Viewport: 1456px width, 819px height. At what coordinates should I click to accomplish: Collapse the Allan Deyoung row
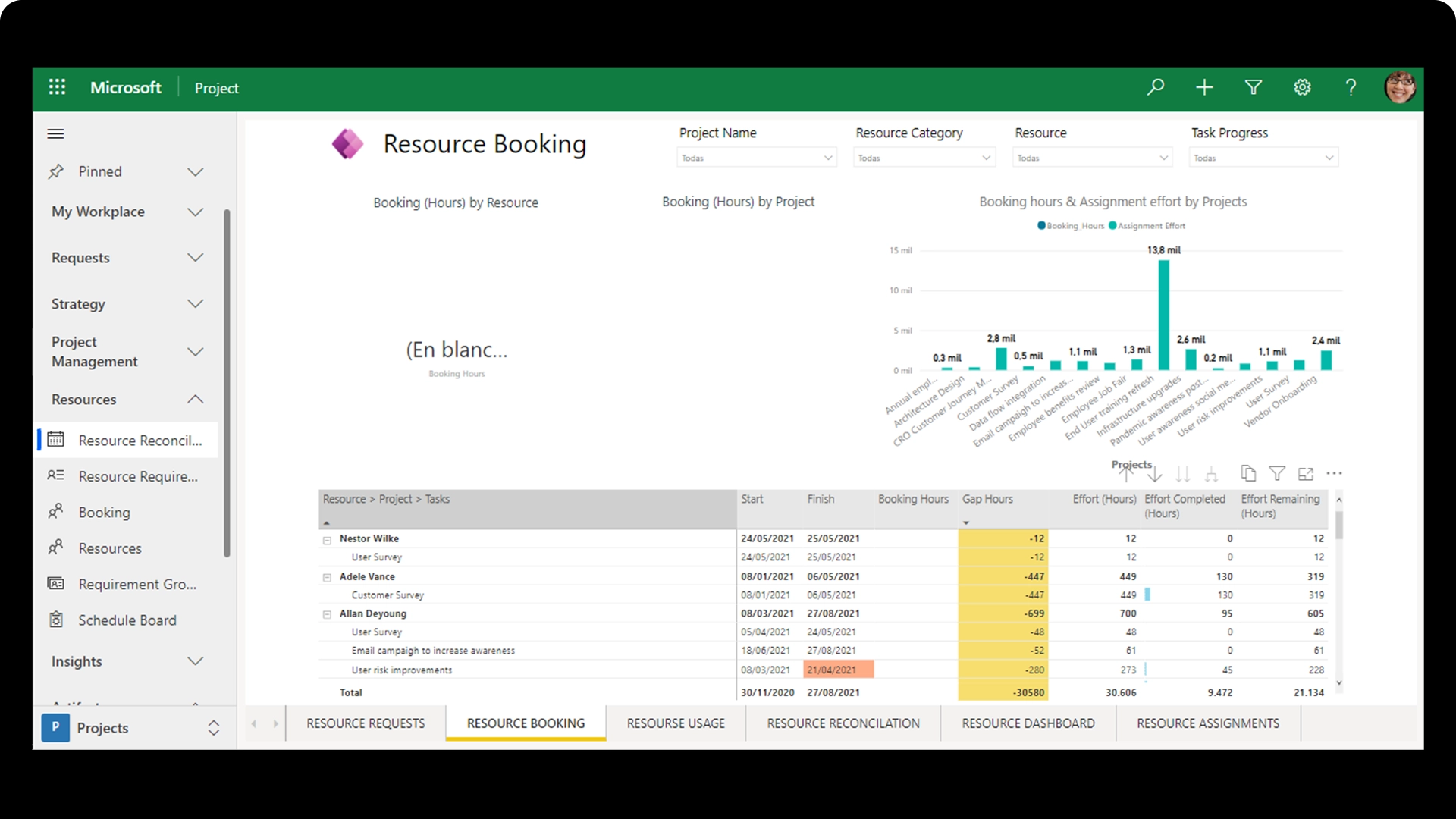coord(327,615)
